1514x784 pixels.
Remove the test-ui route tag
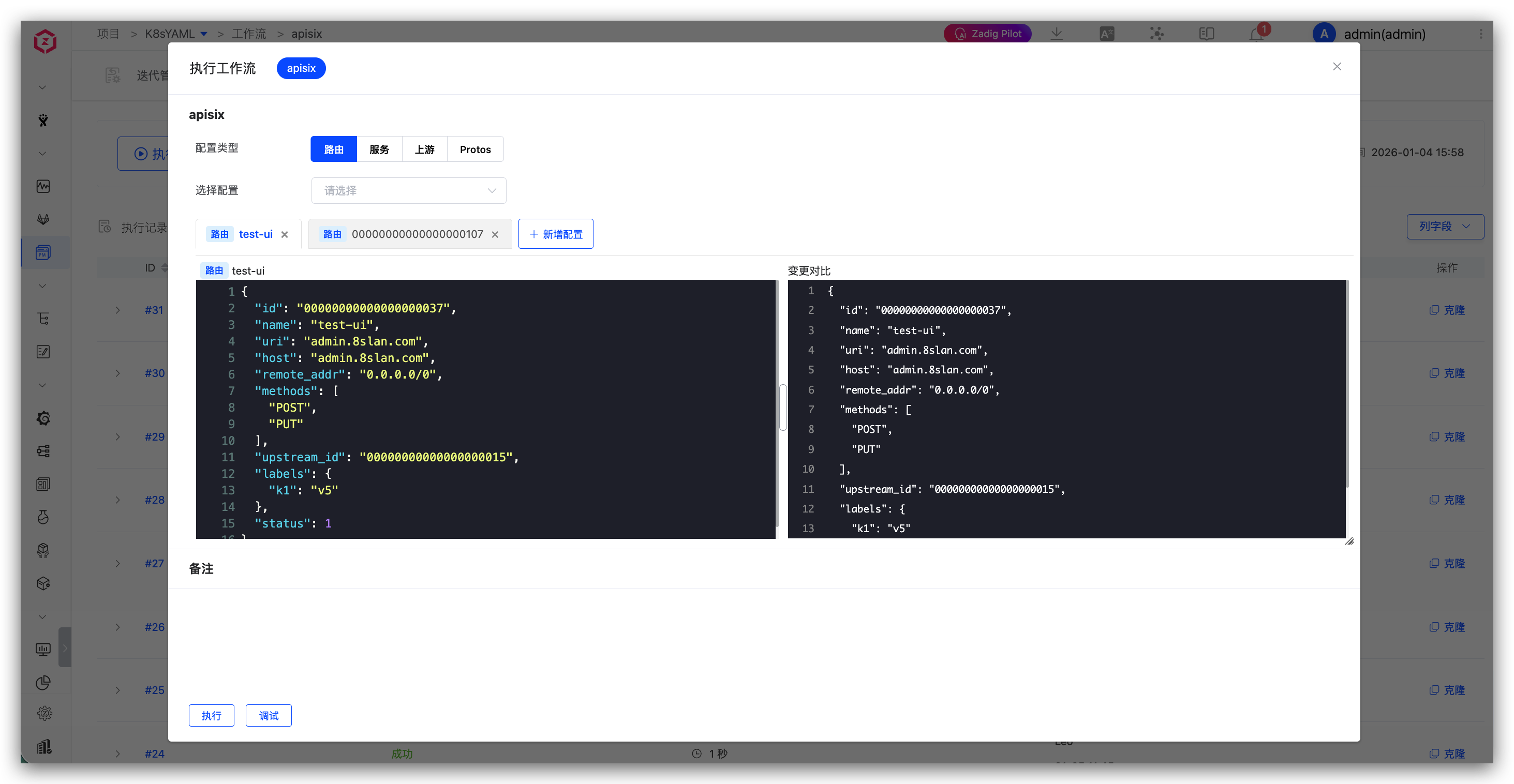pyautogui.click(x=285, y=234)
